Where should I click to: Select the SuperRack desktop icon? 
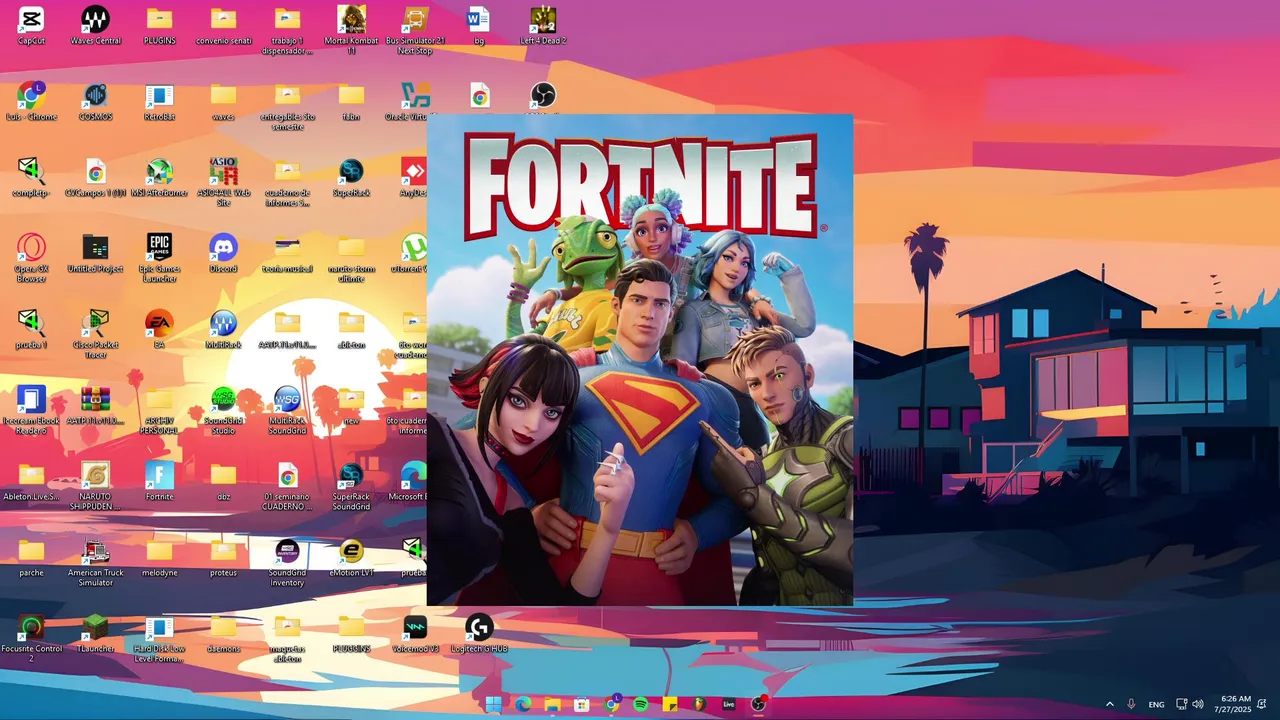(x=351, y=178)
